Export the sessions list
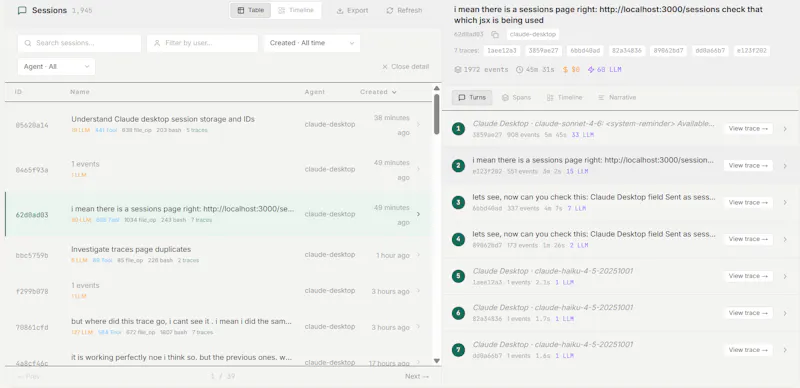Image resolution: width=800 pixels, height=388 pixels. pos(353,10)
